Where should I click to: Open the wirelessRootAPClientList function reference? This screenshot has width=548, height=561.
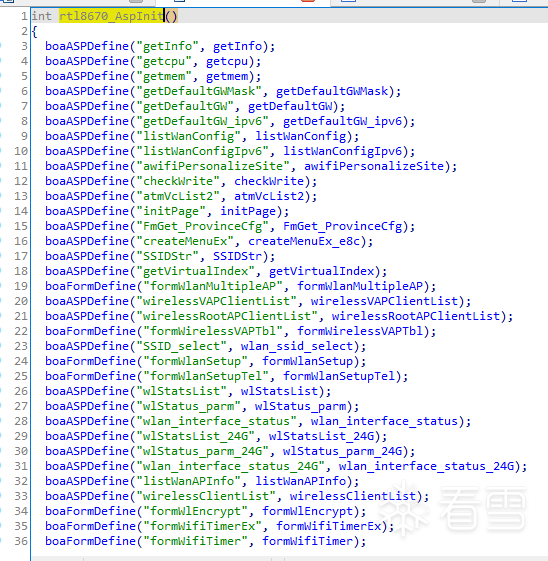(416, 317)
